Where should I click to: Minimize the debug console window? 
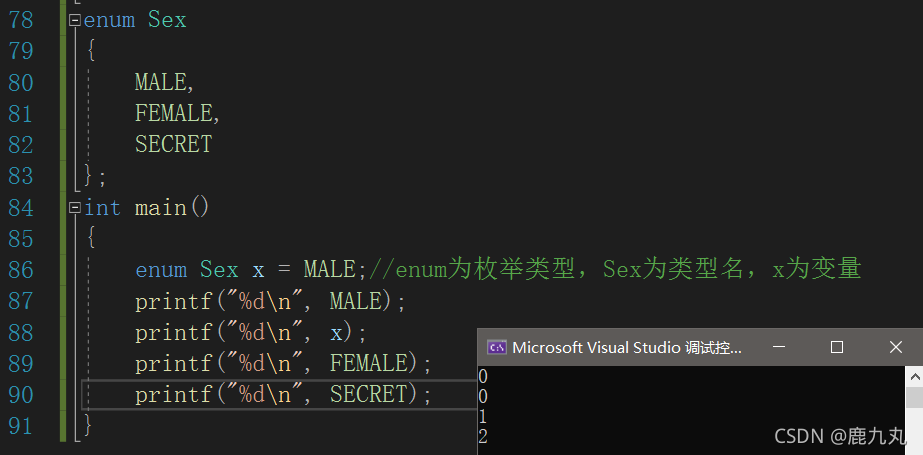coord(779,347)
